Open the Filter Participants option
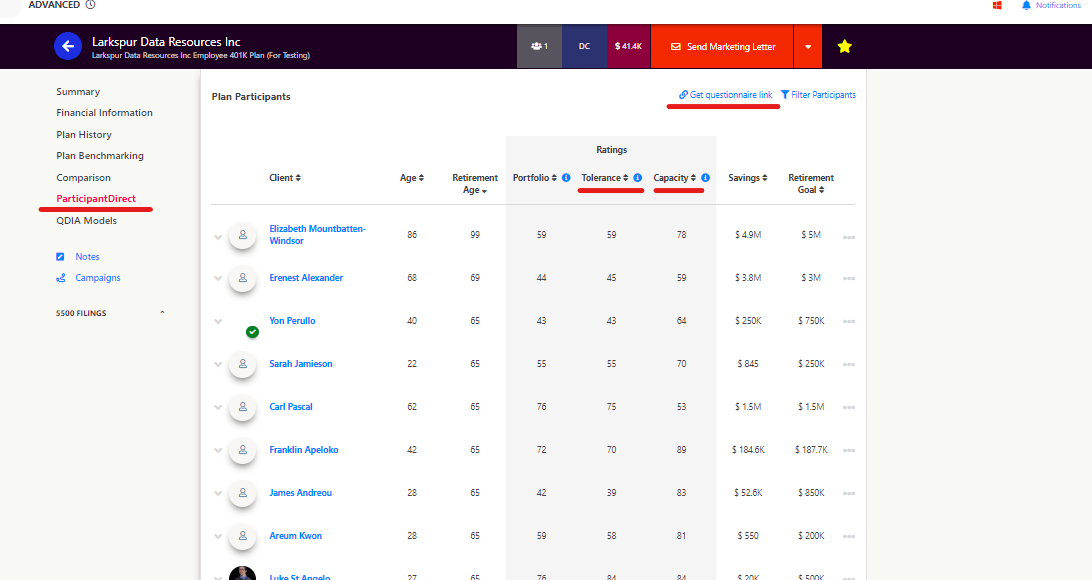The width and height of the screenshot is (1092, 580). point(817,95)
